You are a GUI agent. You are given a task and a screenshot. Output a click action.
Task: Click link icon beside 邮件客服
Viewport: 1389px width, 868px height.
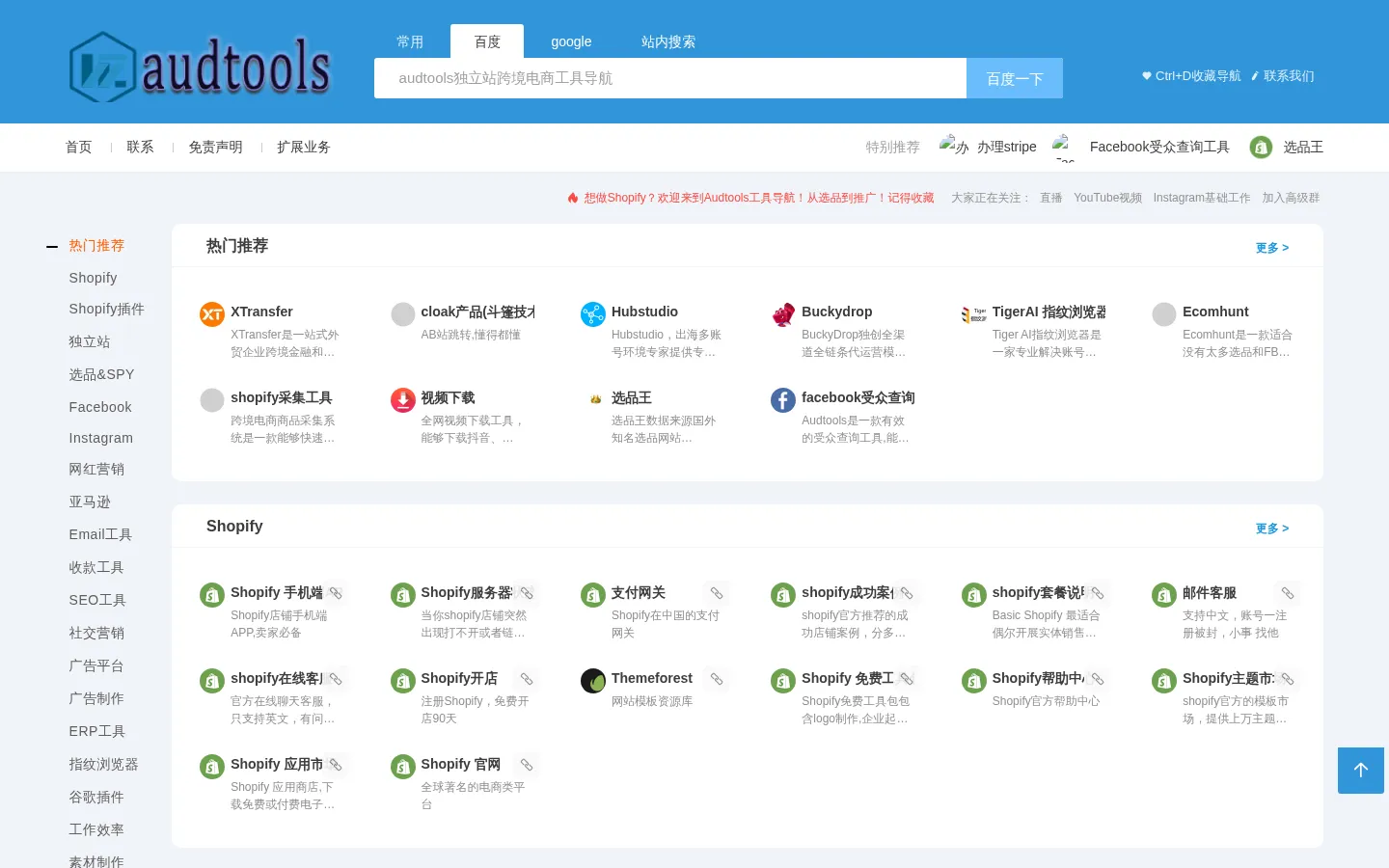coord(1288,593)
